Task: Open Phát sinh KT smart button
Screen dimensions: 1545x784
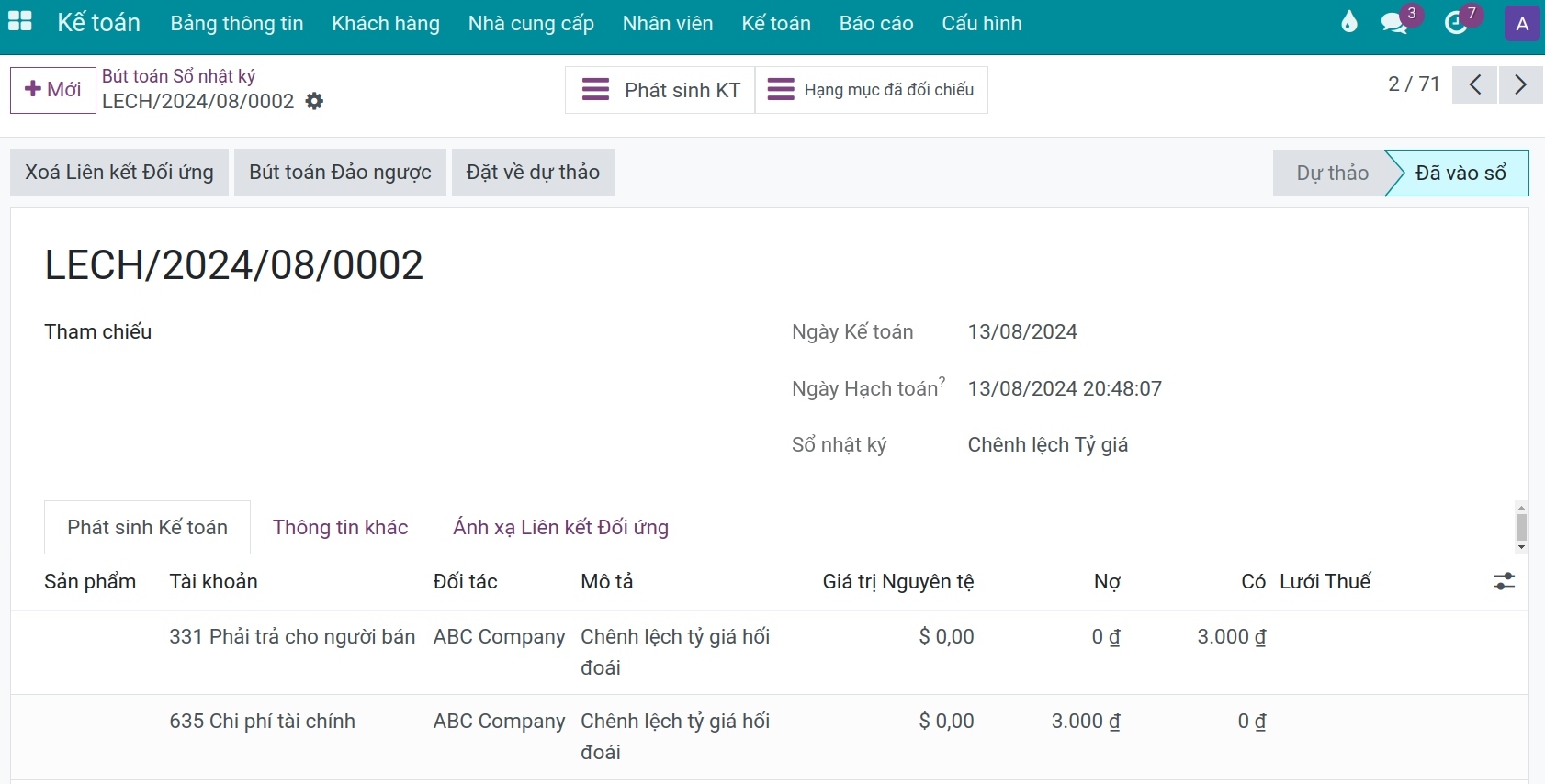Action: click(x=660, y=90)
